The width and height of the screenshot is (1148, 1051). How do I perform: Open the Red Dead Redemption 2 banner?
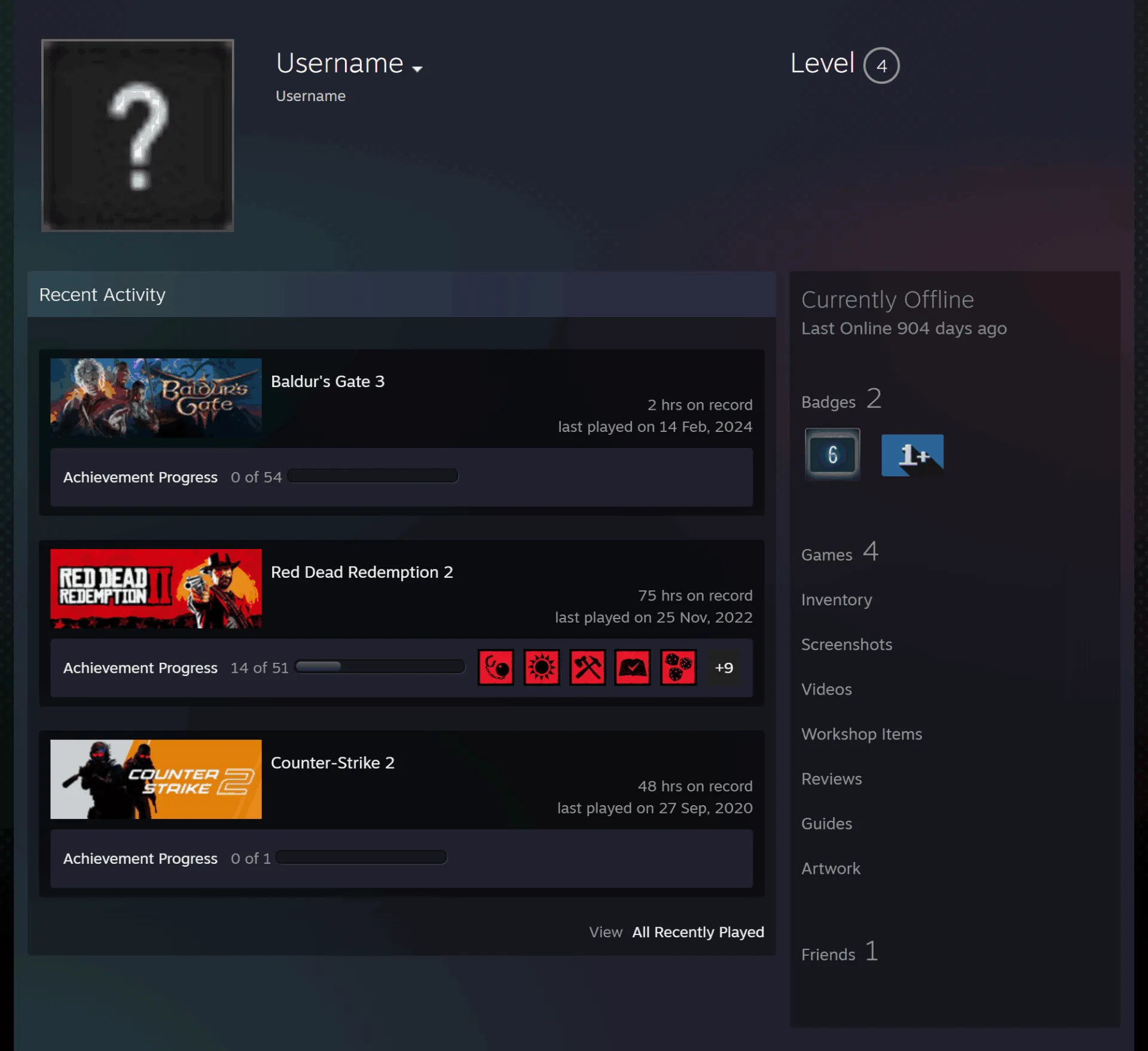[156, 589]
